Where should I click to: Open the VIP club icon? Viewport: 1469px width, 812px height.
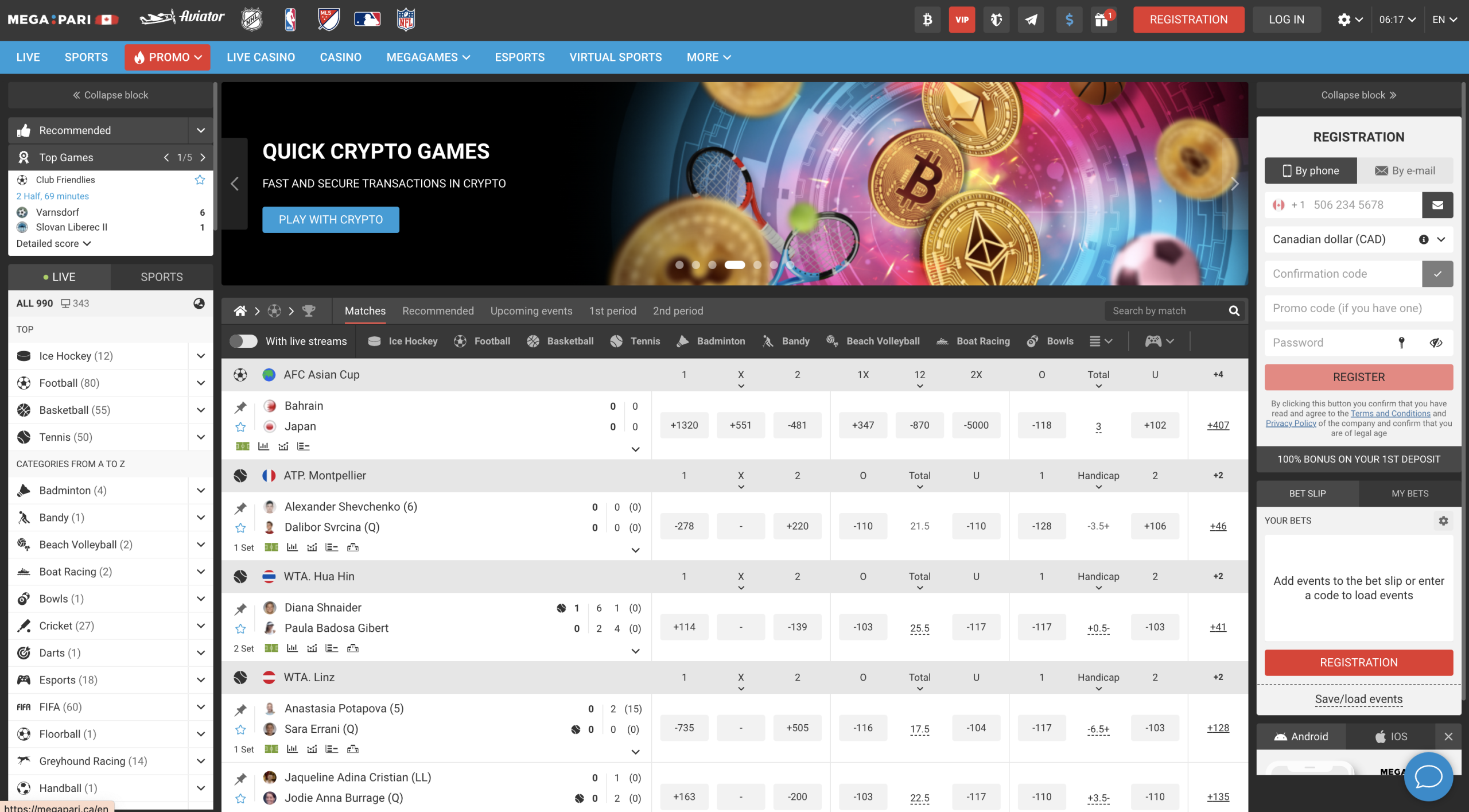pyautogui.click(x=962, y=20)
